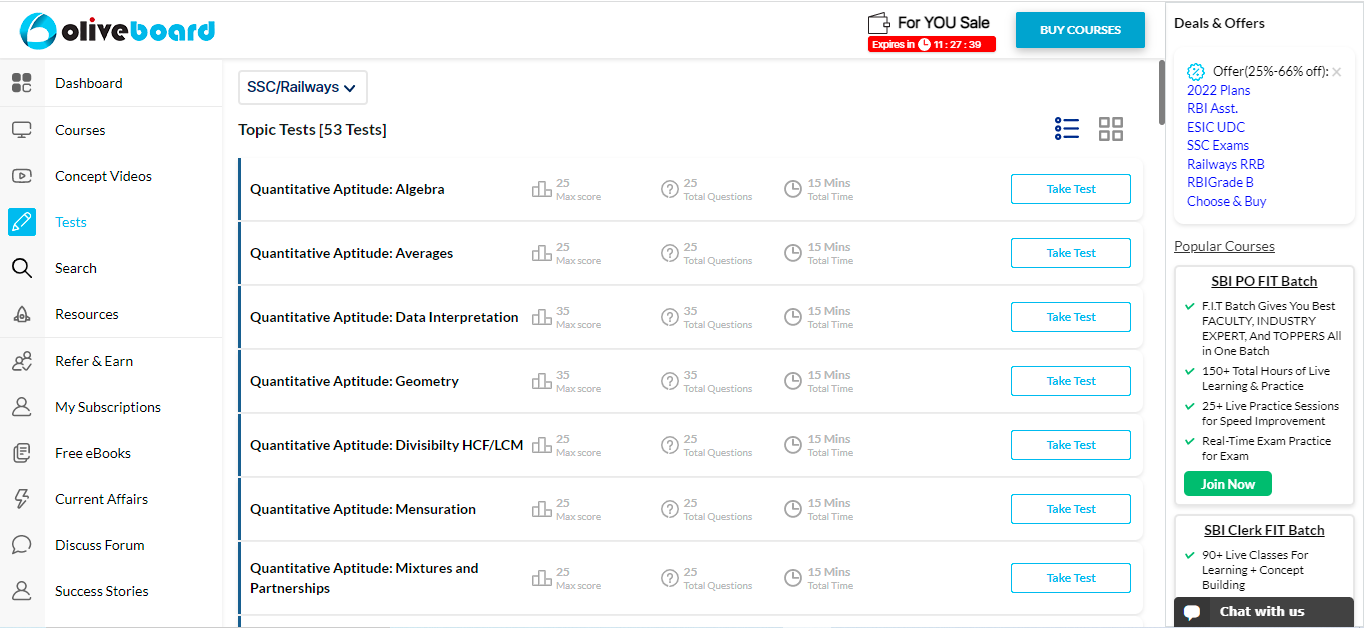Open the ESIC UDC offer link
This screenshot has width=1364, height=628.
(x=1216, y=127)
